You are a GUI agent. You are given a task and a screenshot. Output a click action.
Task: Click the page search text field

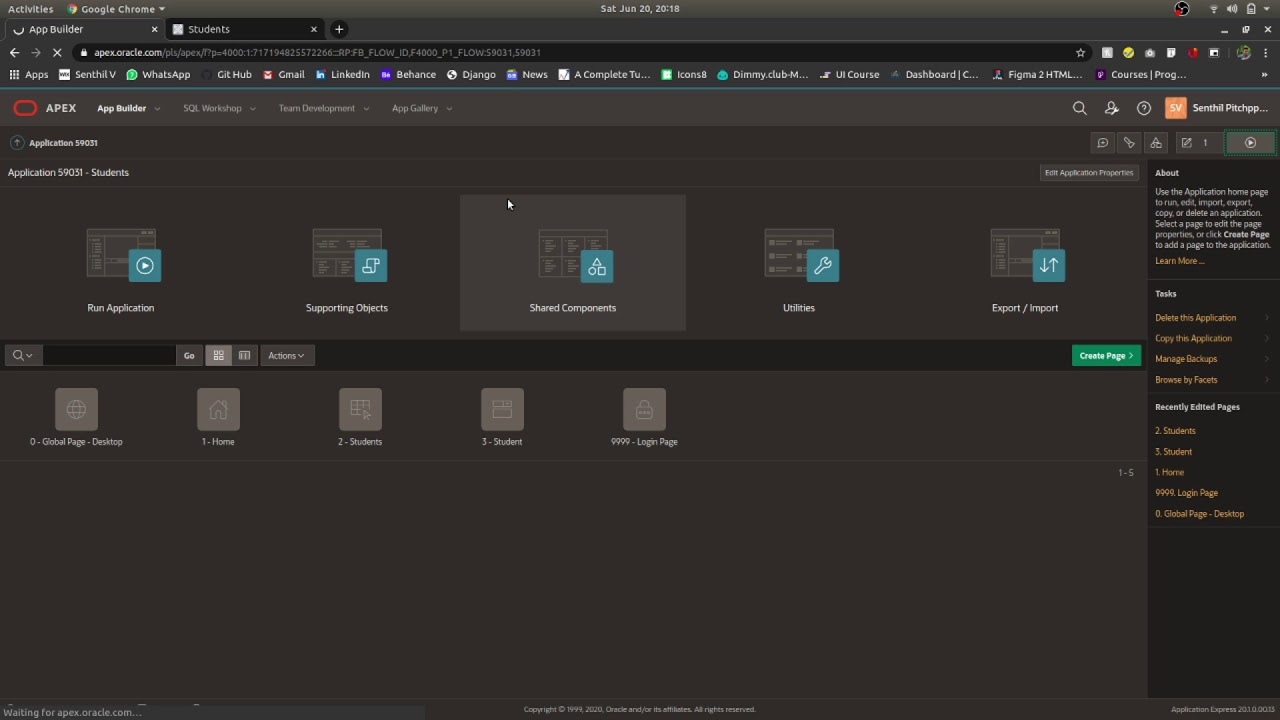(x=108, y=355)
